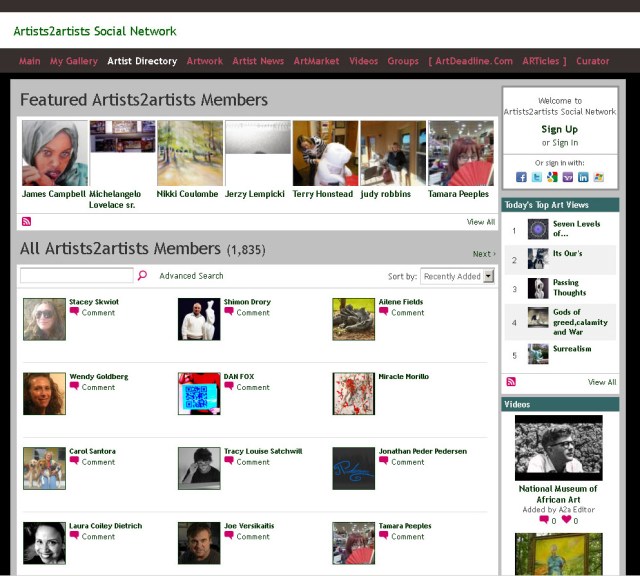Click the comment count icon under National Museum video
The image size is (640, 576).
(544, 520)
